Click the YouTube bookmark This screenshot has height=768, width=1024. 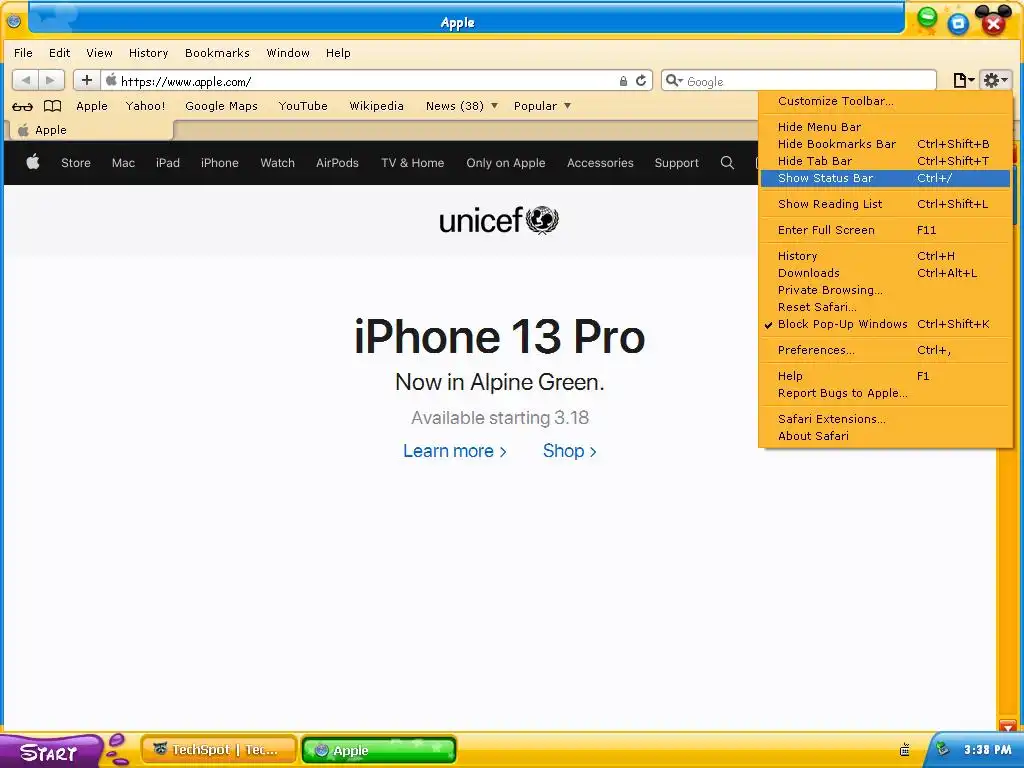303,106
